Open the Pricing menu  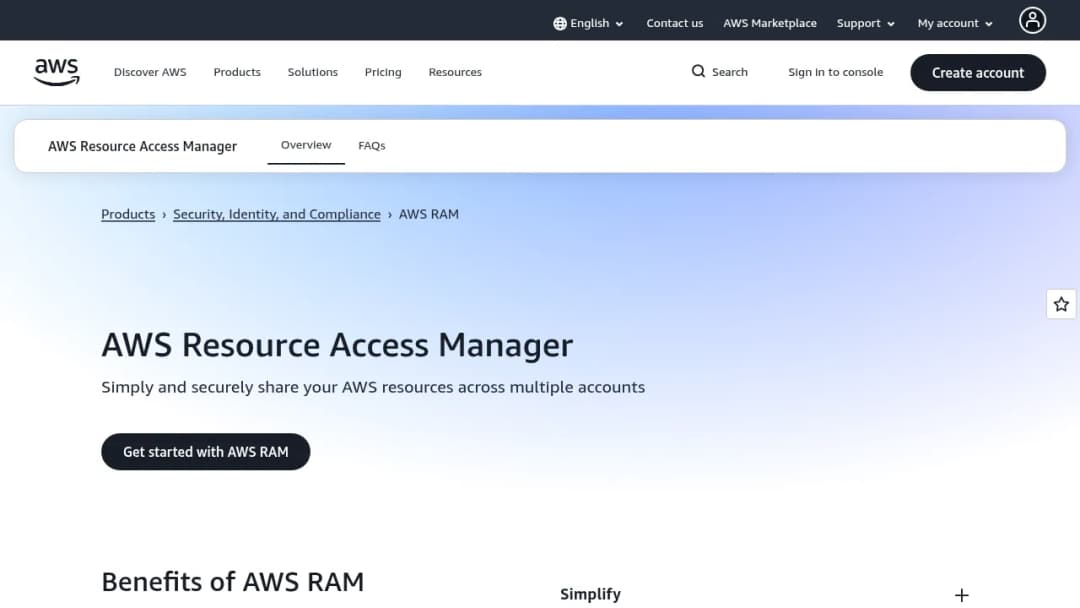(x=383, y=72)
